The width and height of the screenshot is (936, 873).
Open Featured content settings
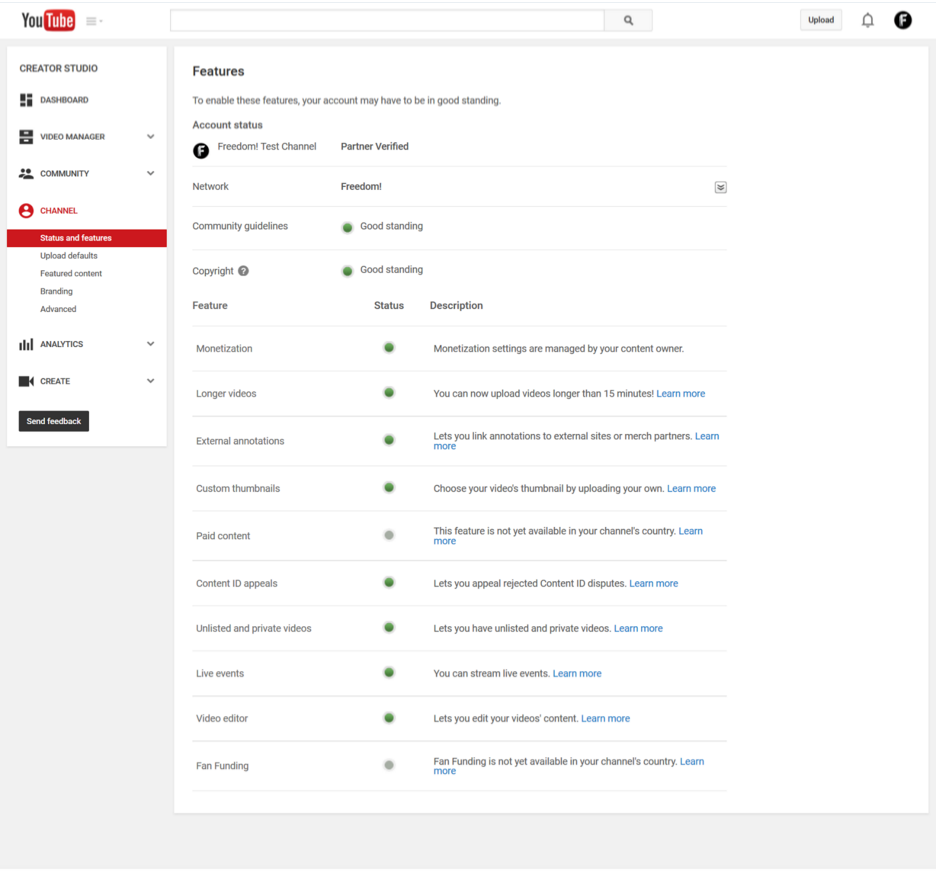71,273
